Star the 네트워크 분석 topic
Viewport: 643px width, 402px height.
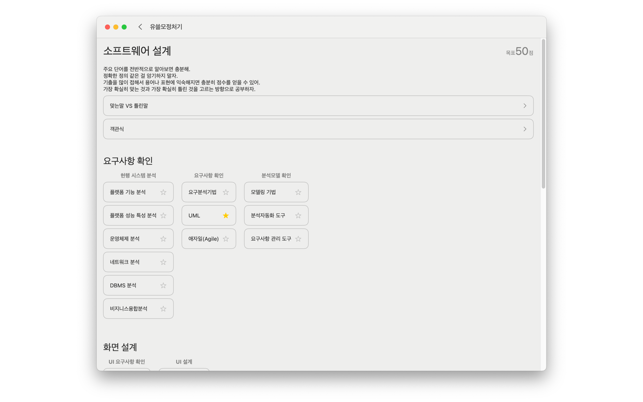tap(164, 262)
